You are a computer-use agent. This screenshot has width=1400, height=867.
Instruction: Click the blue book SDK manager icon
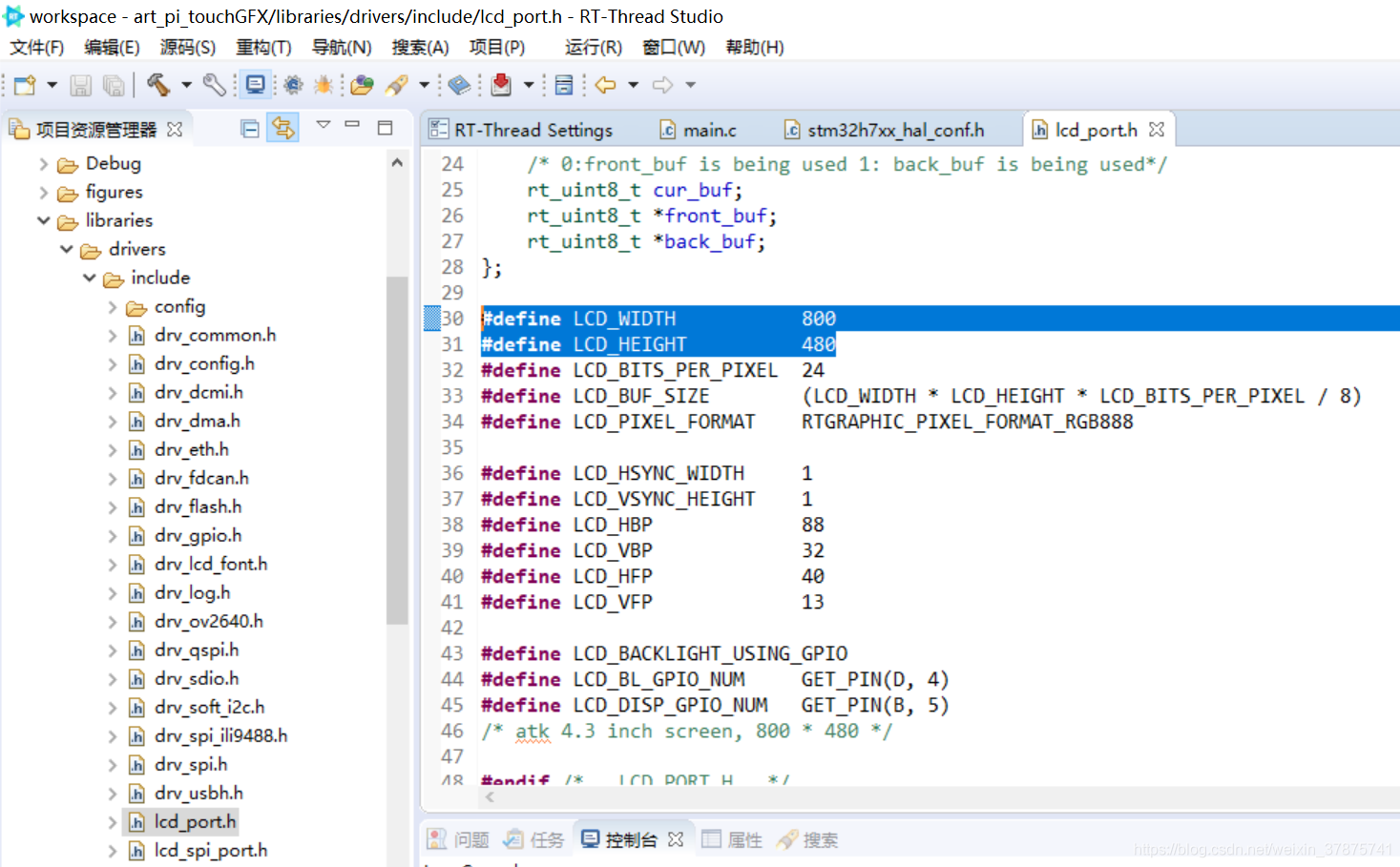click(x=459, y=85)
